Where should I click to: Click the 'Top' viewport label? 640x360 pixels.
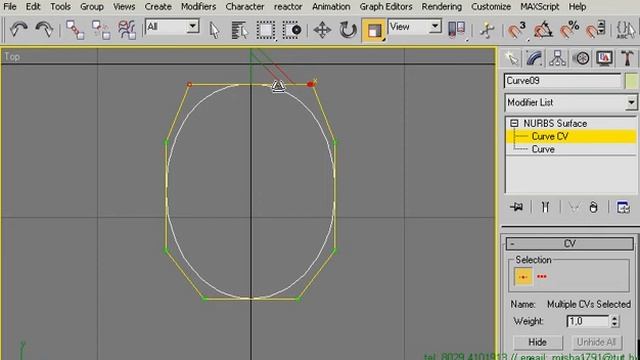[12, 56]
